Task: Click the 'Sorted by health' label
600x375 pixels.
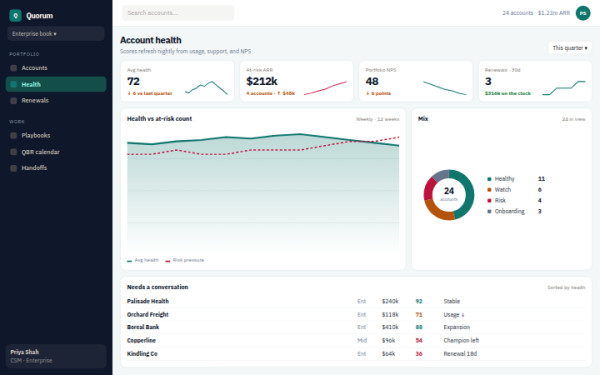Action: 566,287
